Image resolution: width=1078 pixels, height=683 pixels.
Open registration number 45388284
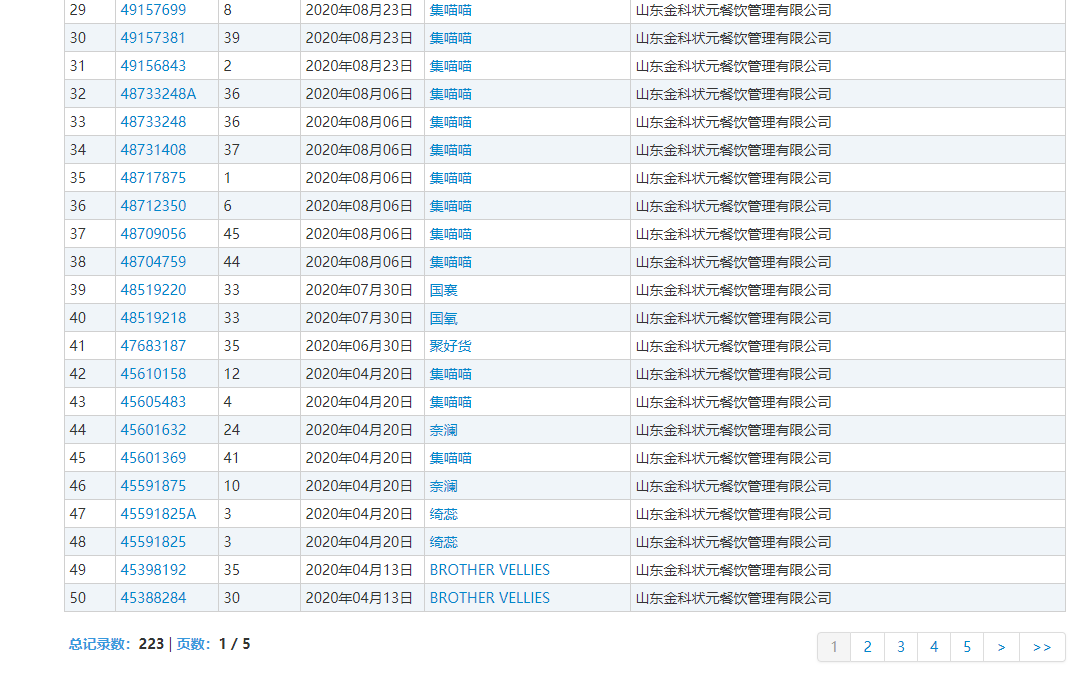[153, 598]
